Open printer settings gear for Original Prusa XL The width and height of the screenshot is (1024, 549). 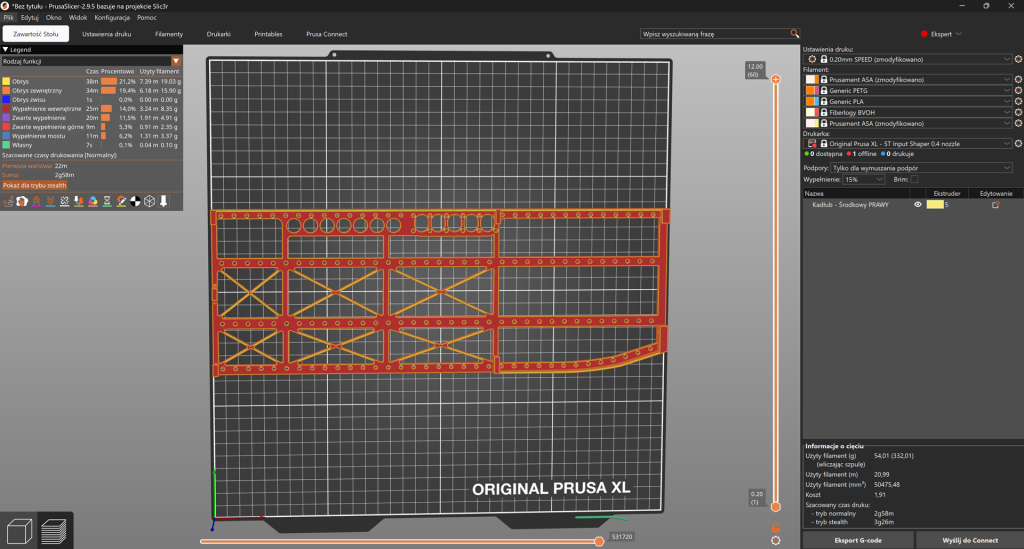(x=1017, y=144)
